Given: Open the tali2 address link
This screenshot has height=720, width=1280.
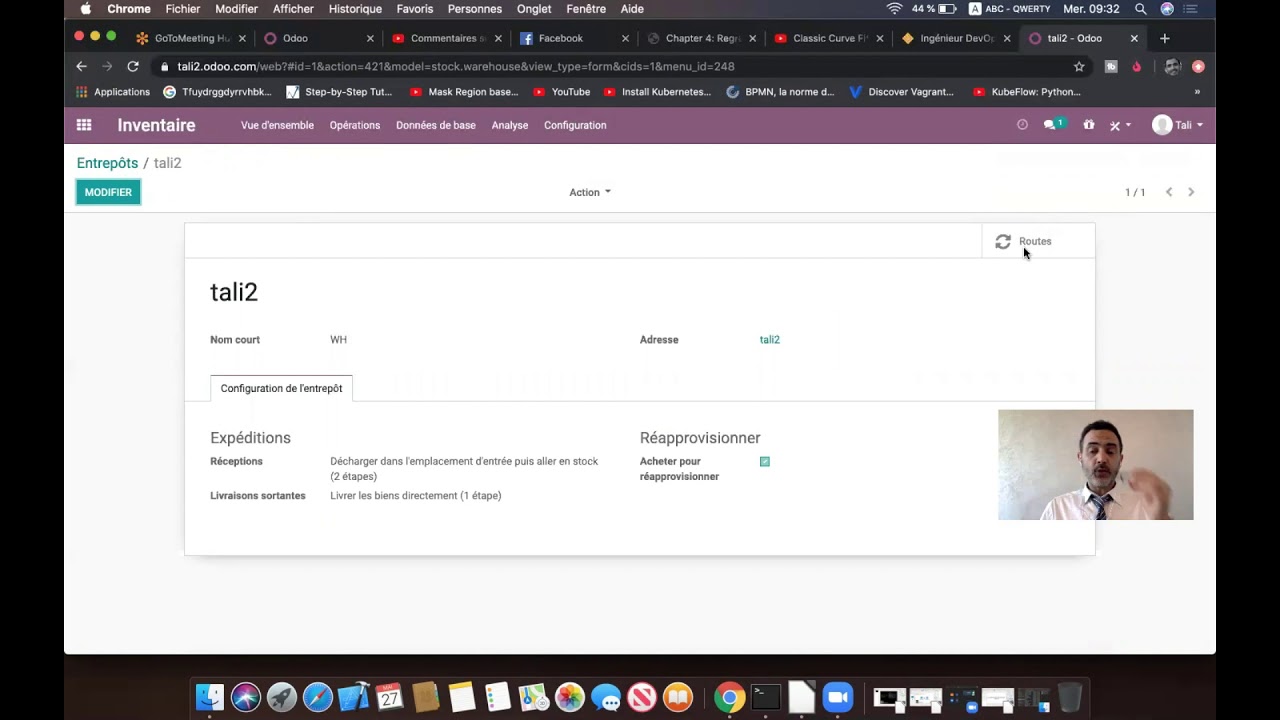Looking at the screenshot, I should point(769,340).
